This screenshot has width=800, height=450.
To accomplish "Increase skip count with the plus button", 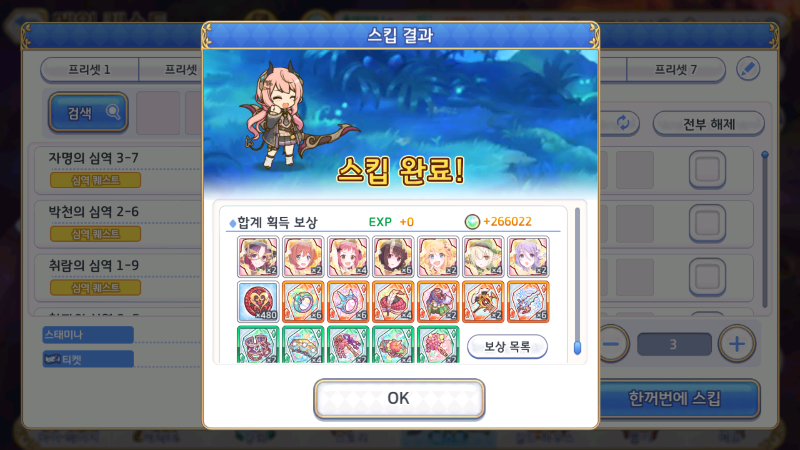I will [736, 344].
